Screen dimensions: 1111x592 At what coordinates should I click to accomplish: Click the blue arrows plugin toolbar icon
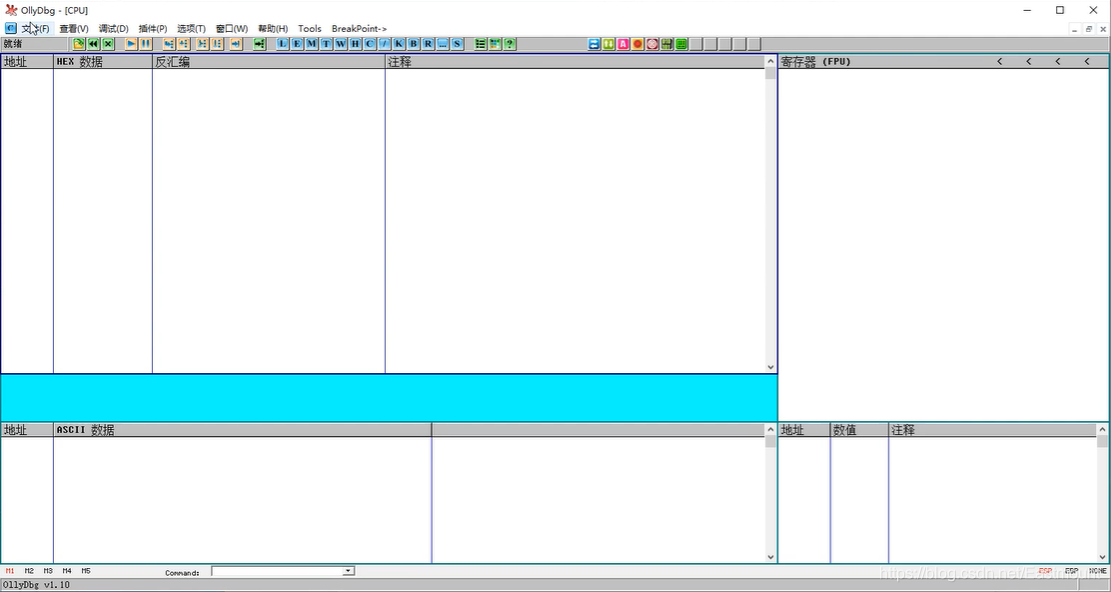tap(594, 44)
